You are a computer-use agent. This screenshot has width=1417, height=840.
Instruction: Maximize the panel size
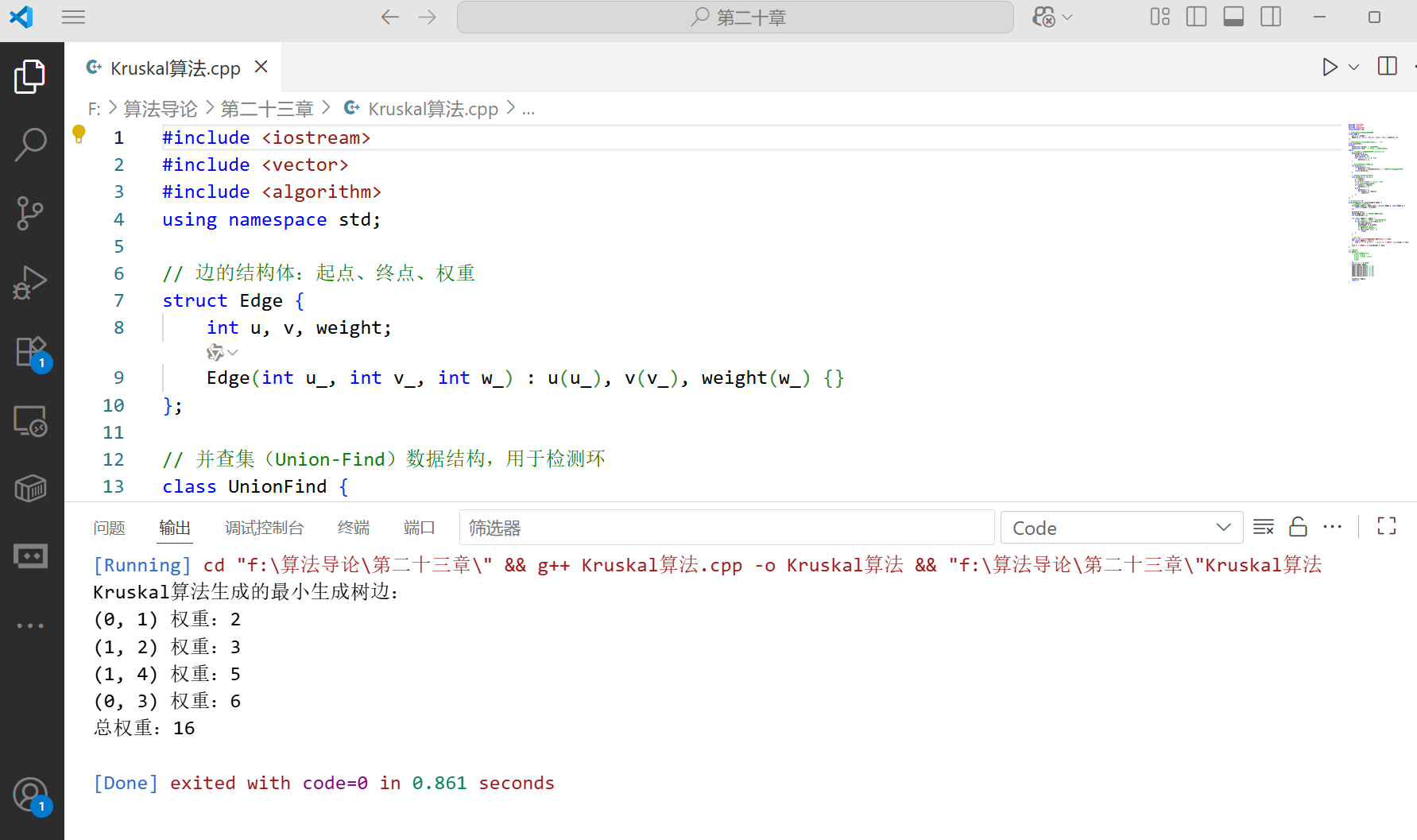pos(1386,527)
